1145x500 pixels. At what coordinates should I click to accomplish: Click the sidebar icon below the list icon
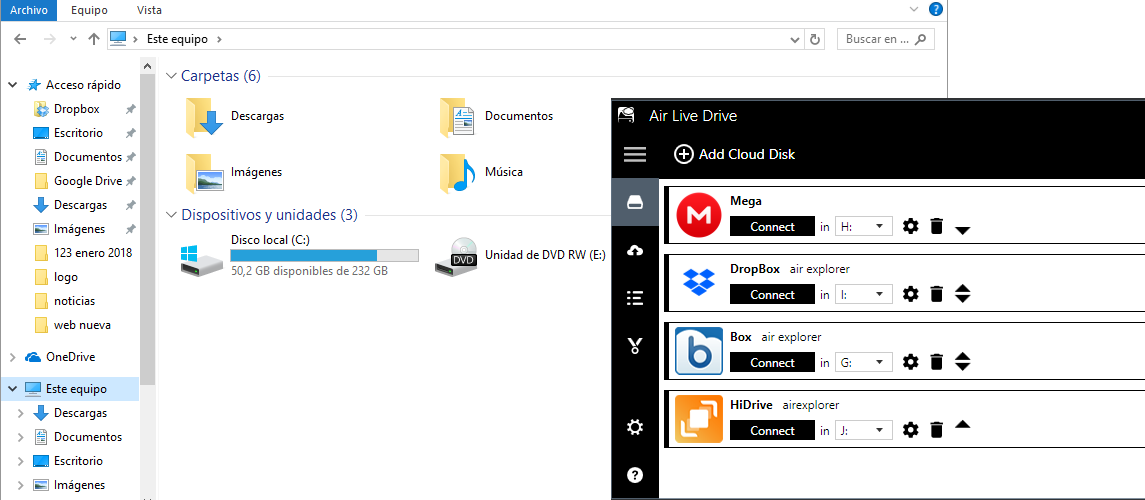(x=635, y=346)
